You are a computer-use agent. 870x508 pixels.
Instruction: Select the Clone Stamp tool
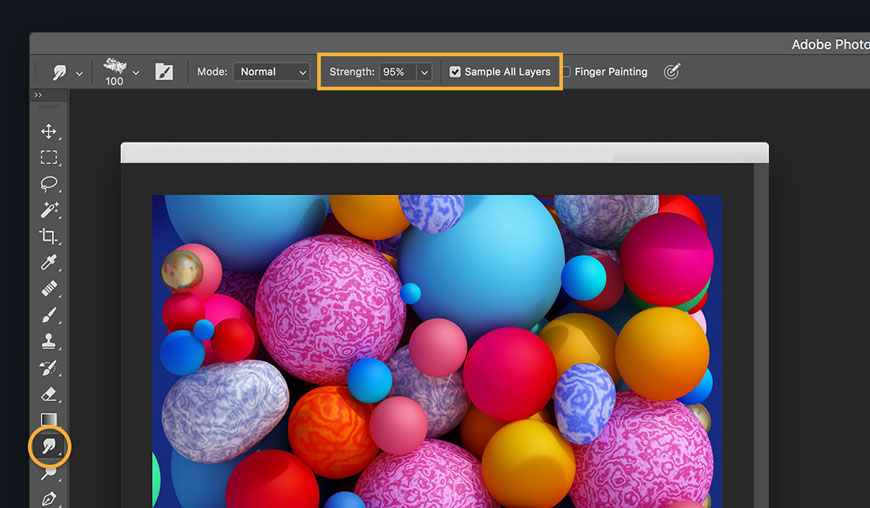click(x=49, y=341)
